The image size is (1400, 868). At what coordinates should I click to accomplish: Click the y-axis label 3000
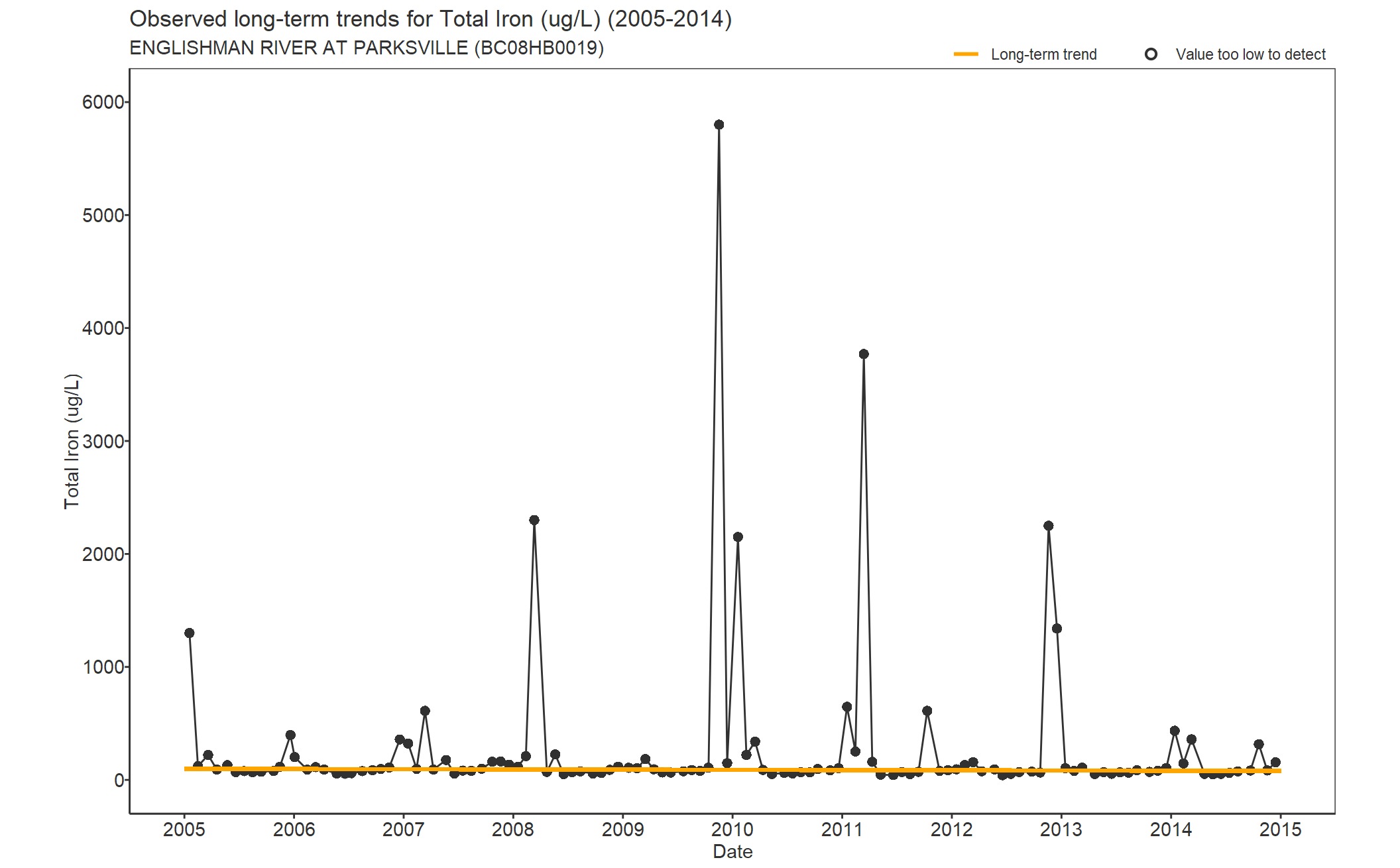point(103,441)
